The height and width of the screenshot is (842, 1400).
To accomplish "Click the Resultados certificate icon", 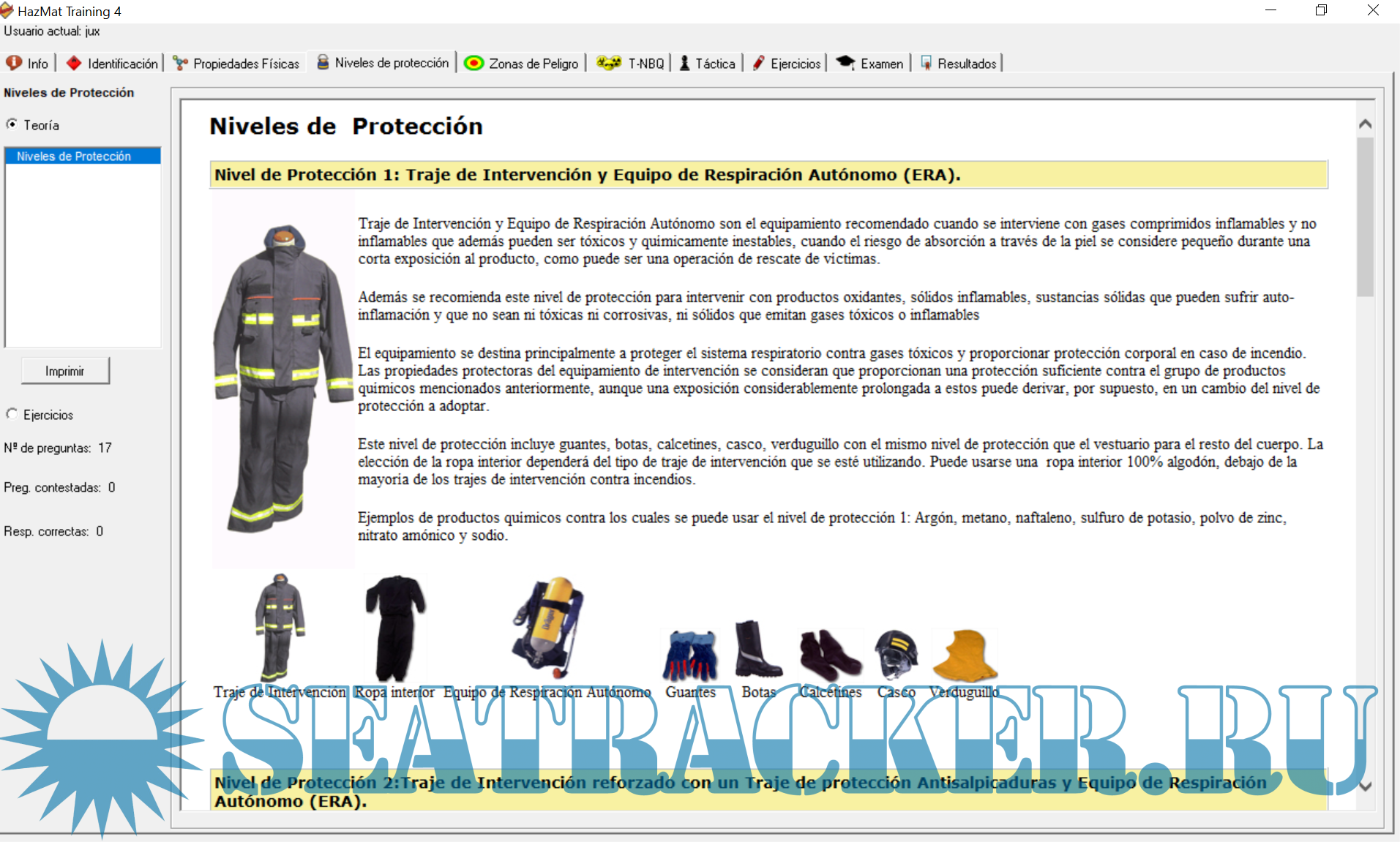I will tap(926, 64).
